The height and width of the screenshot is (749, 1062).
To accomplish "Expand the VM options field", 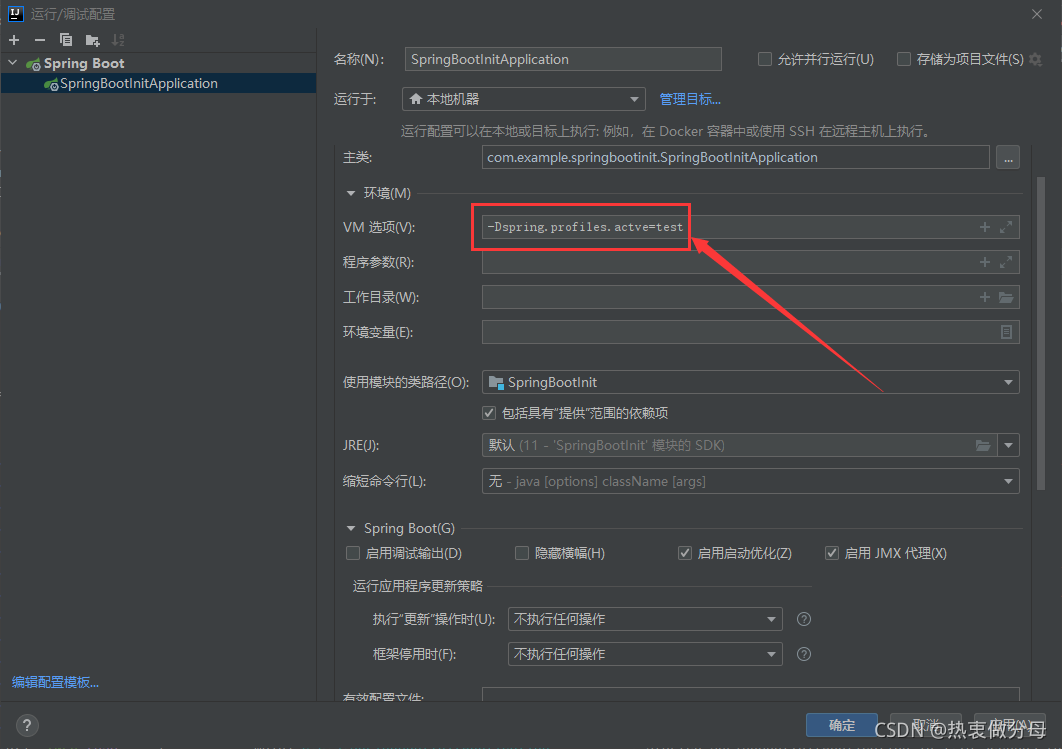I will [x=1006, y=228].
